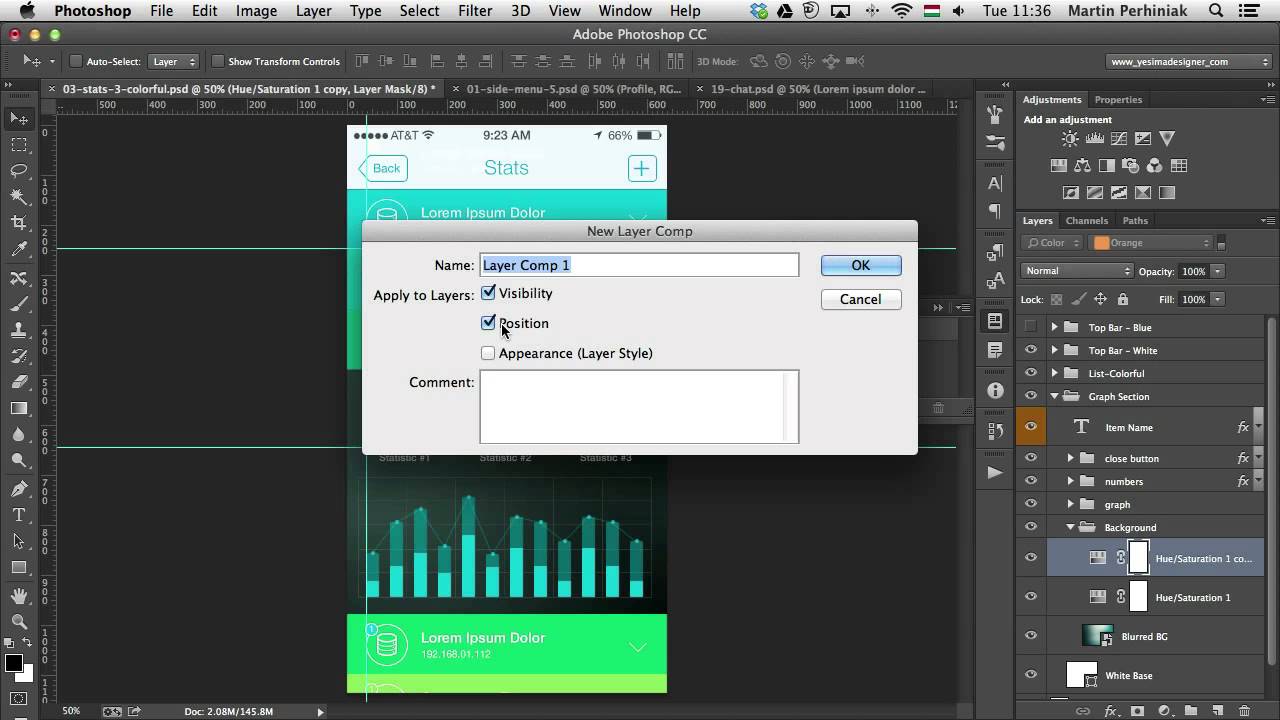Hide the Top Bar - White layer
Screen dimensions: 1280x720
tap(1031, 350)
